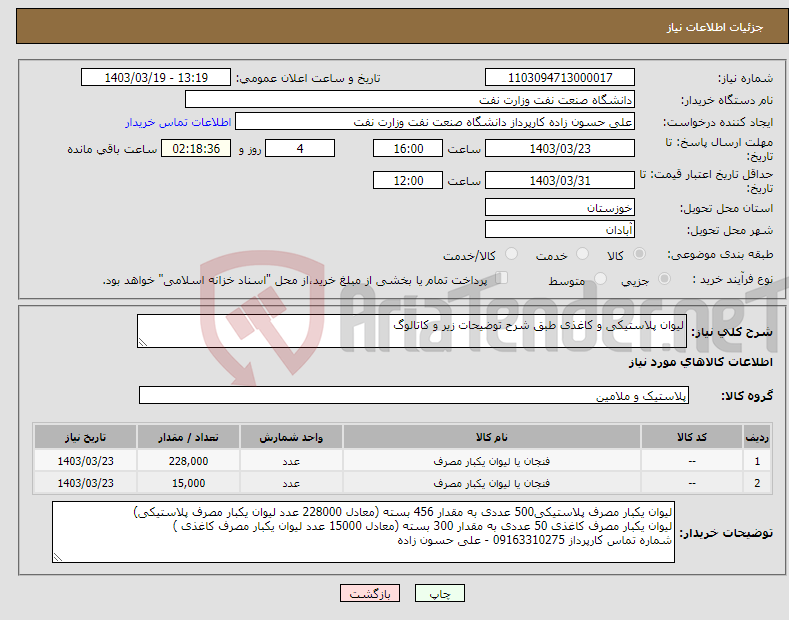Click the resize handle of description text area

click(143, 342)
